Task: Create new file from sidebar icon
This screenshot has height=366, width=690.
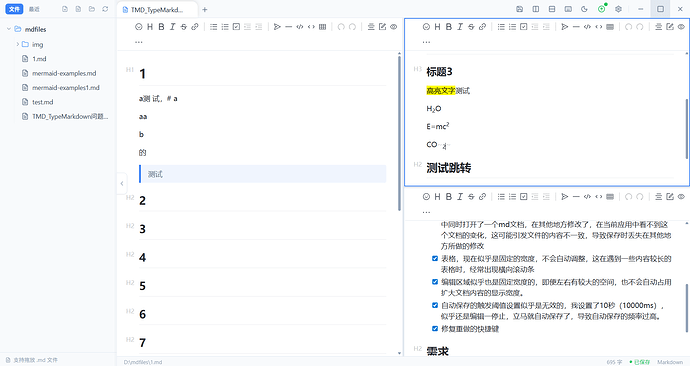Action: coord(65,9)
